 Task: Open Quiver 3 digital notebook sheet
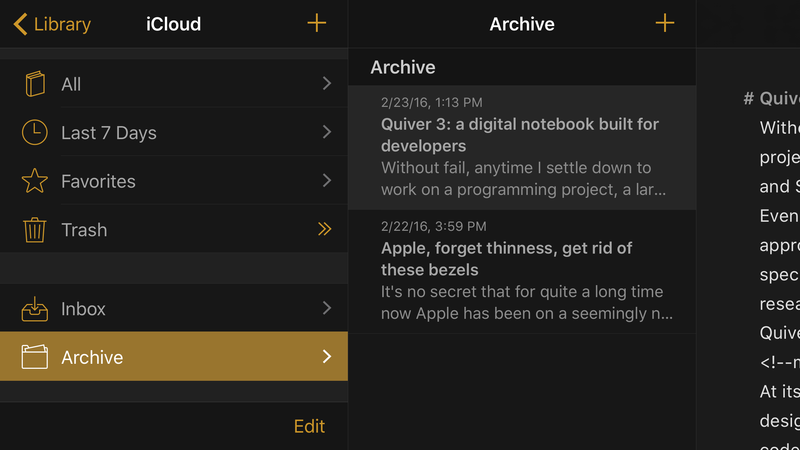[x=522, y=147]
